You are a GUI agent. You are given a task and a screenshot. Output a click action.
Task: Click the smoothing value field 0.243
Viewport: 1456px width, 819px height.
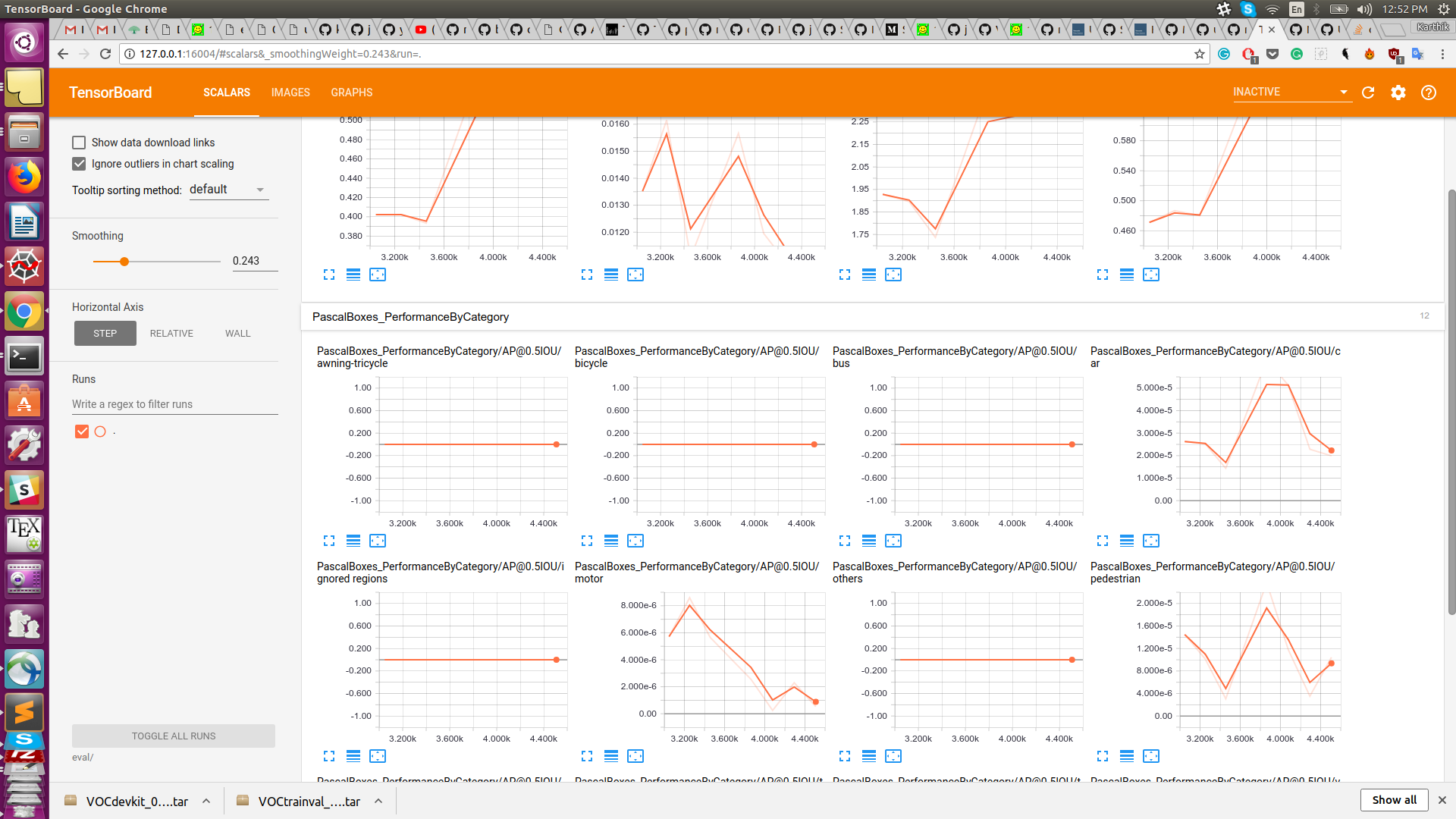[255, 261]
